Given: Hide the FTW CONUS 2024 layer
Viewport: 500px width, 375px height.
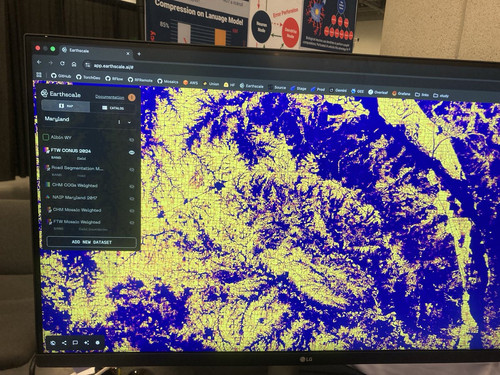Looking at the screenshot, I should [x=132, y=153].
